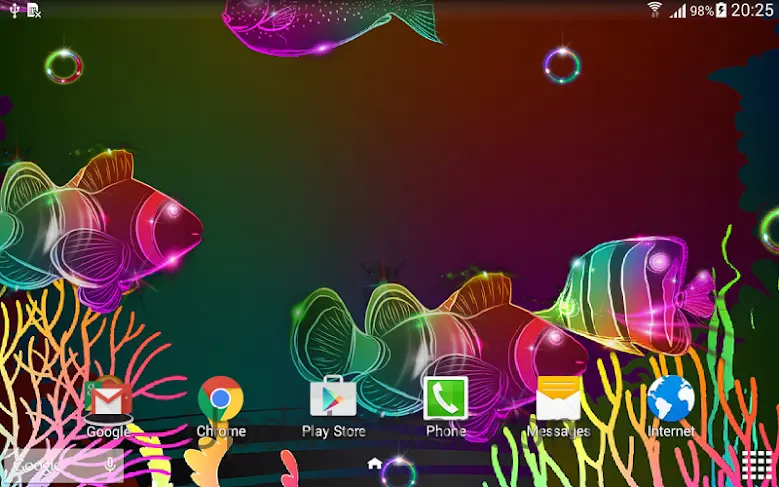Screen dimensions: 779x487
Task: Tap the 20:25 clock
Action: point(752,10)
